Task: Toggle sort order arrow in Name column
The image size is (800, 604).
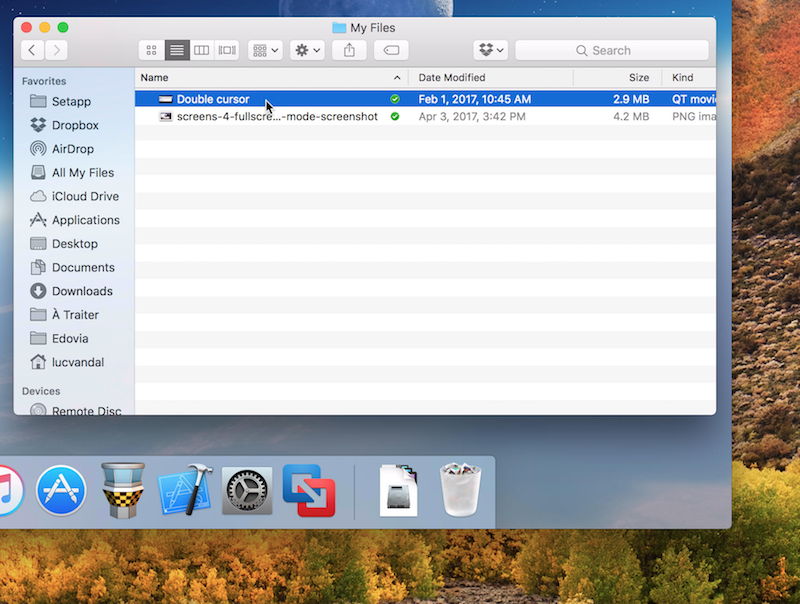Action: [397, 78]
